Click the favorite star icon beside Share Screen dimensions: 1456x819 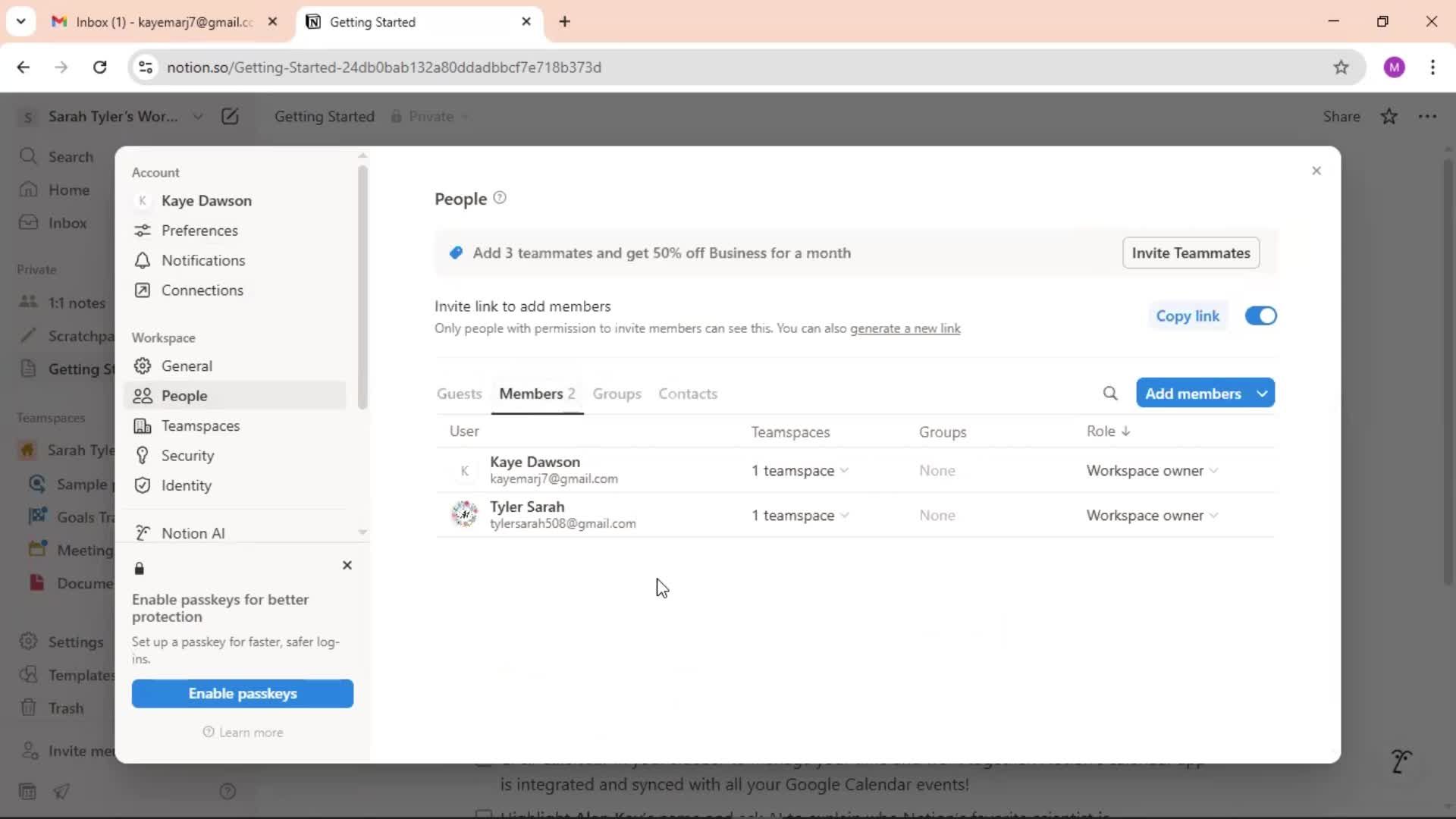[x=1389, y=116]
